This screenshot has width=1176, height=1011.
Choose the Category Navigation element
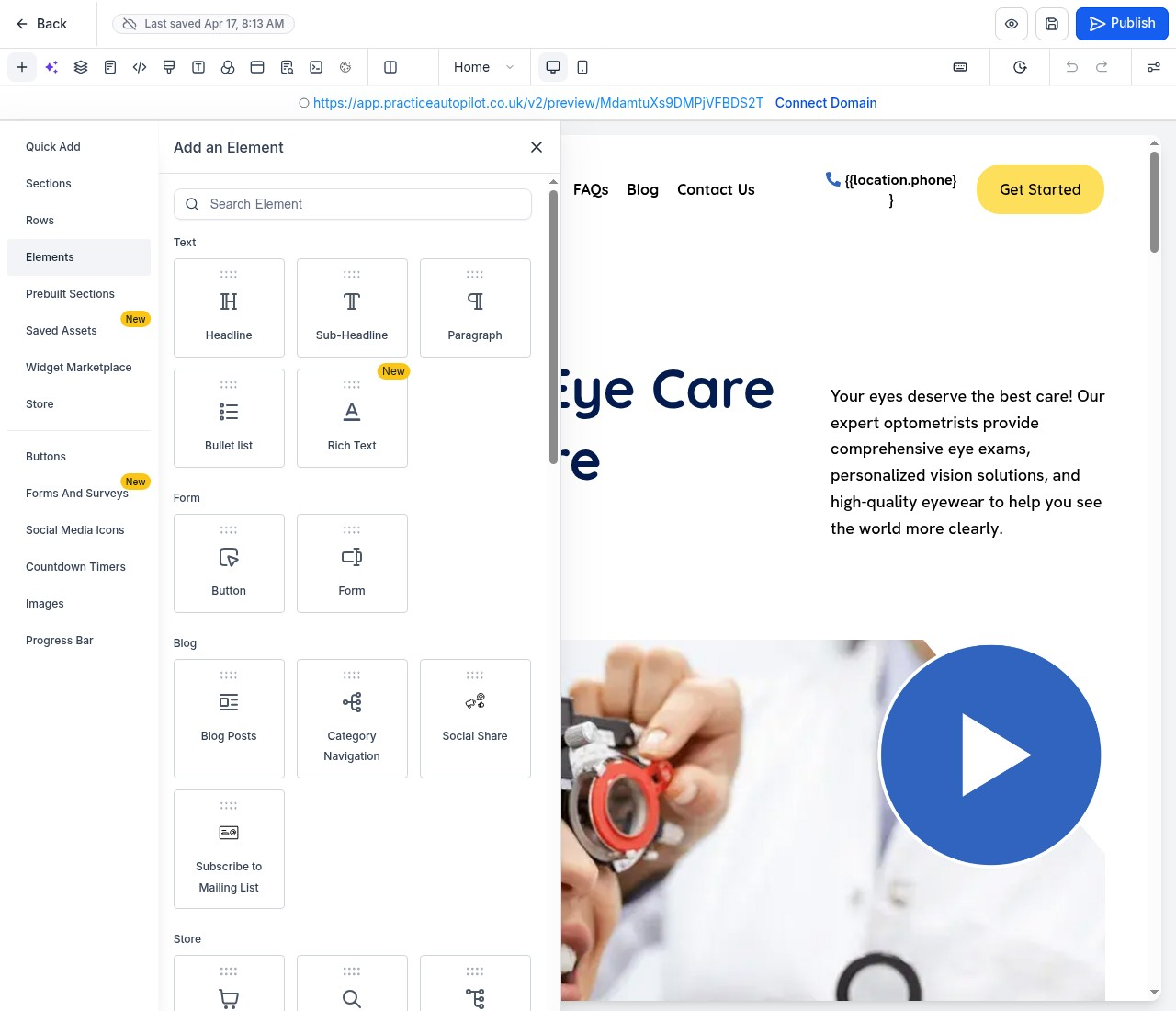coord(352,719)
